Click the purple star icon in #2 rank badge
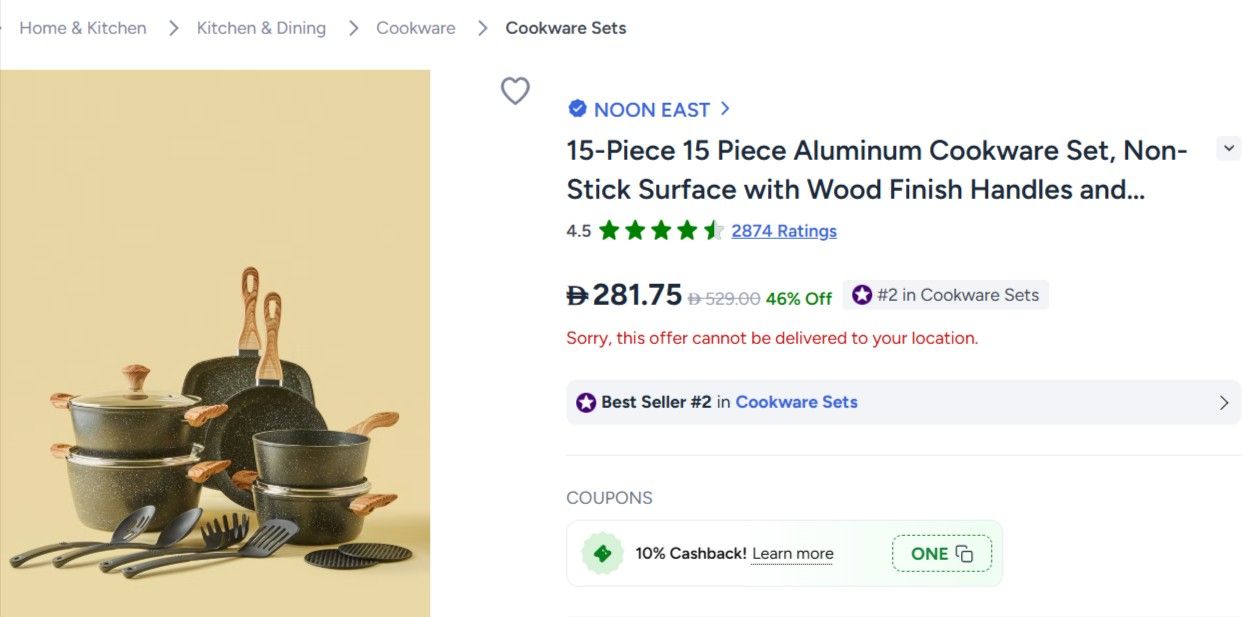 pyautogui.click(x=862, y=295)
